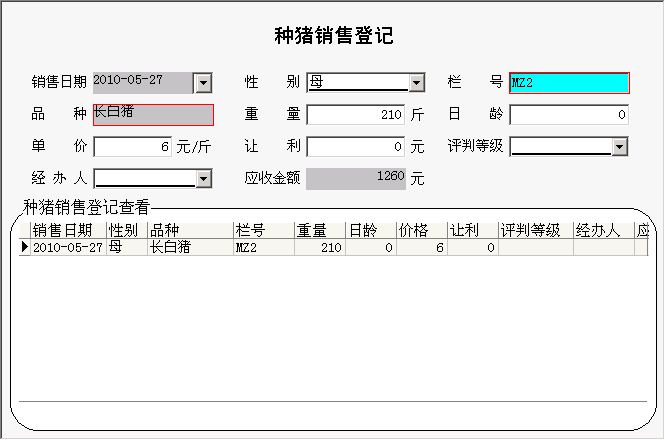The height and width of the screenshot is (440, 665).
Task: Click the 性别 column header in grid
Action: click(x=127, y=231)
